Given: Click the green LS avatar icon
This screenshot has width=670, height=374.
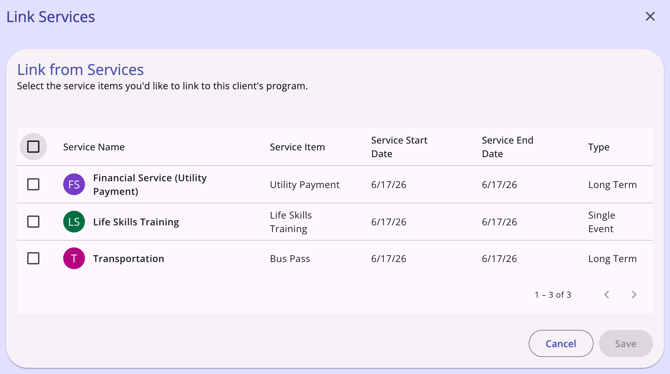Looking at the screenshot, I should tap(74, 221).
